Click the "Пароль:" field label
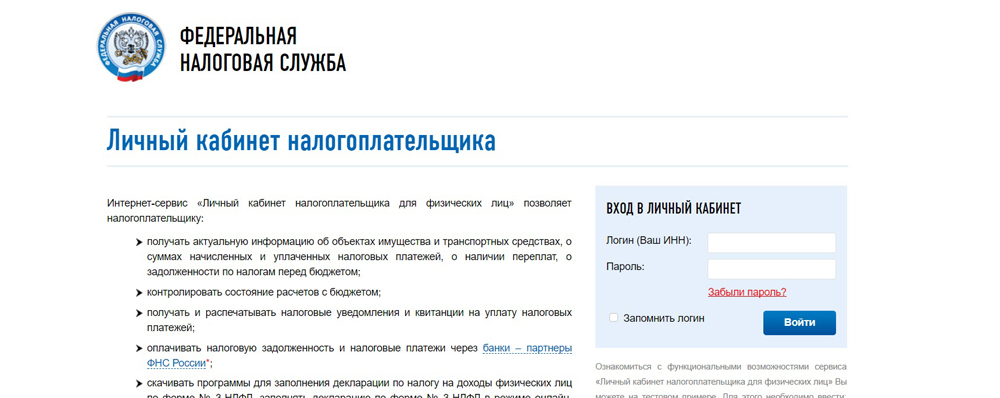 click(625, 266)
